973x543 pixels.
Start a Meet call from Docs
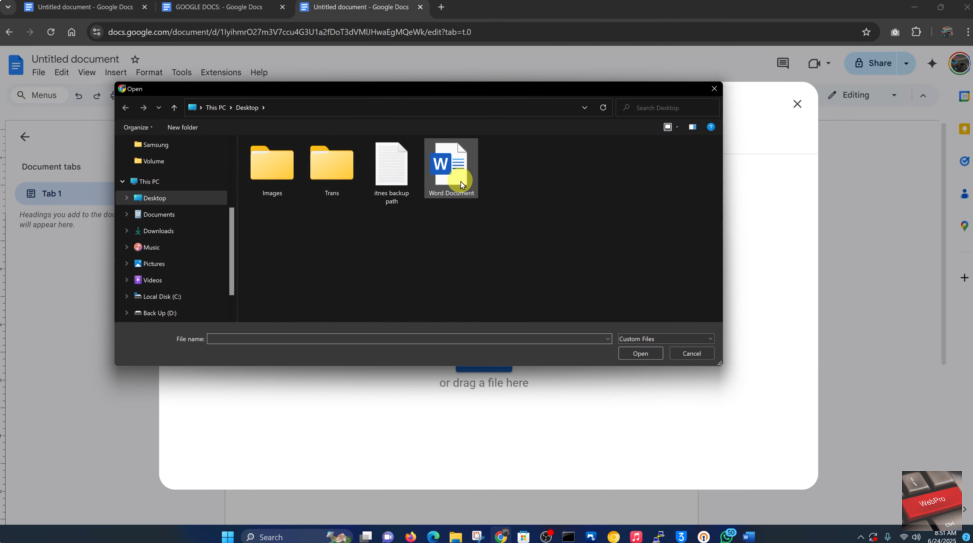(814, 63)
